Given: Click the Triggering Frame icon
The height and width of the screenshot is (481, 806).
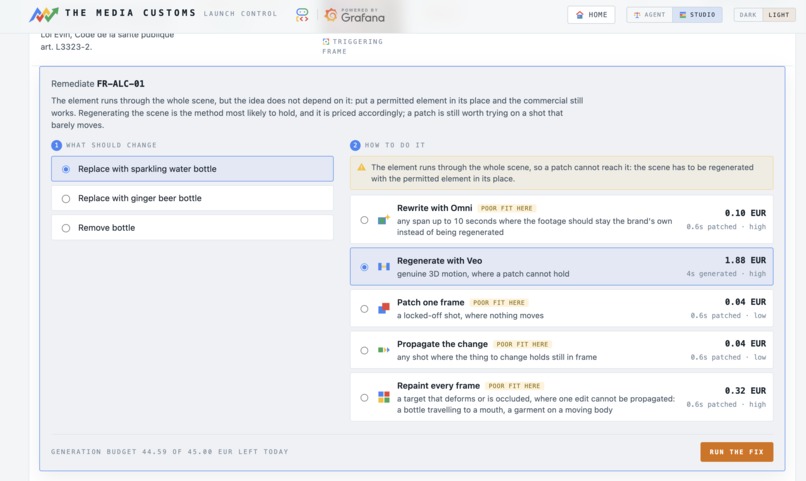Looking at the screenshot, I should (x=326, y=42).
